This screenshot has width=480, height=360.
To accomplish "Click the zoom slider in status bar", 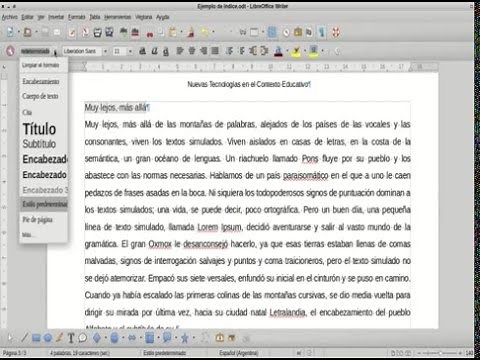I will 440,353.
